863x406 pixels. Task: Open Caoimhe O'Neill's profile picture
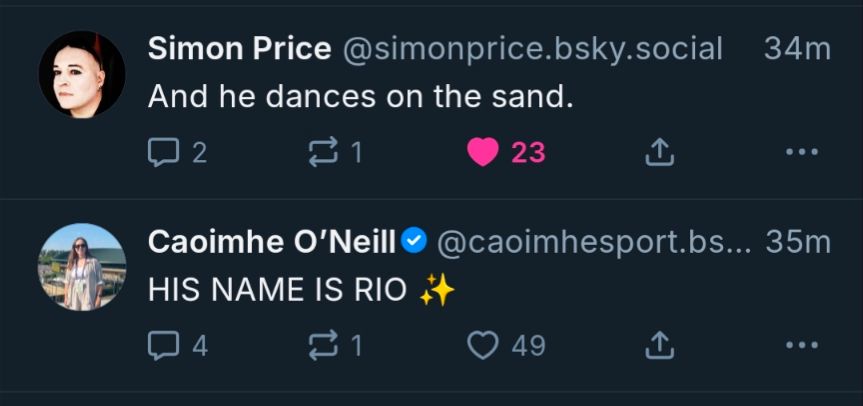pos(82,267)
